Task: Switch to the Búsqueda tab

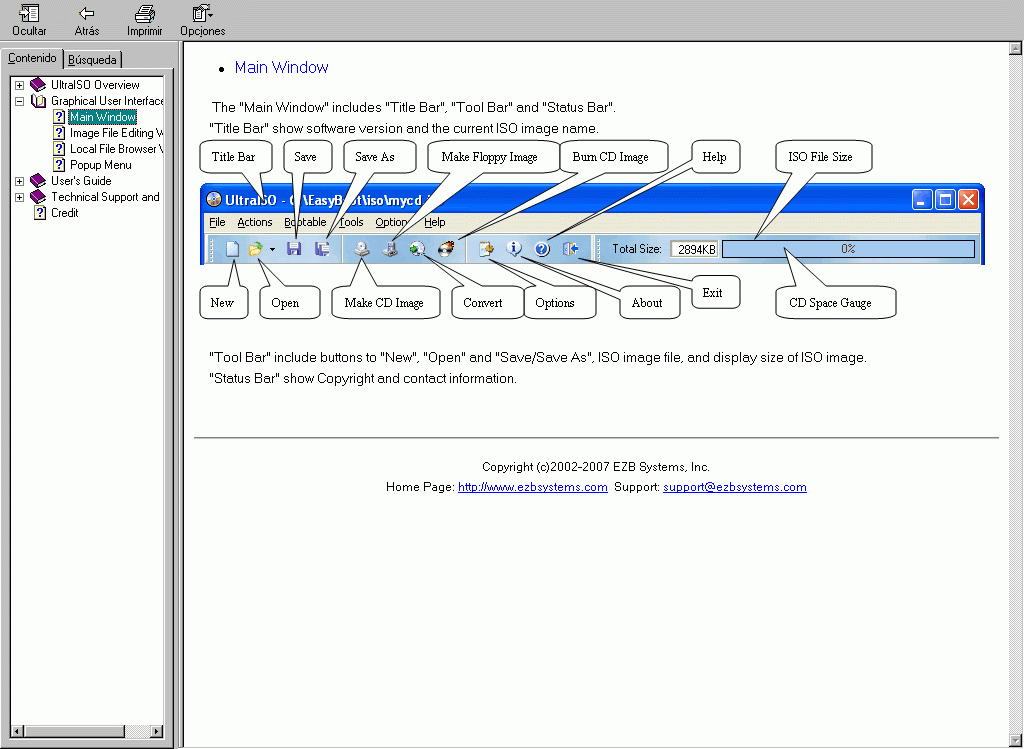Action: (x=92, y=59)
